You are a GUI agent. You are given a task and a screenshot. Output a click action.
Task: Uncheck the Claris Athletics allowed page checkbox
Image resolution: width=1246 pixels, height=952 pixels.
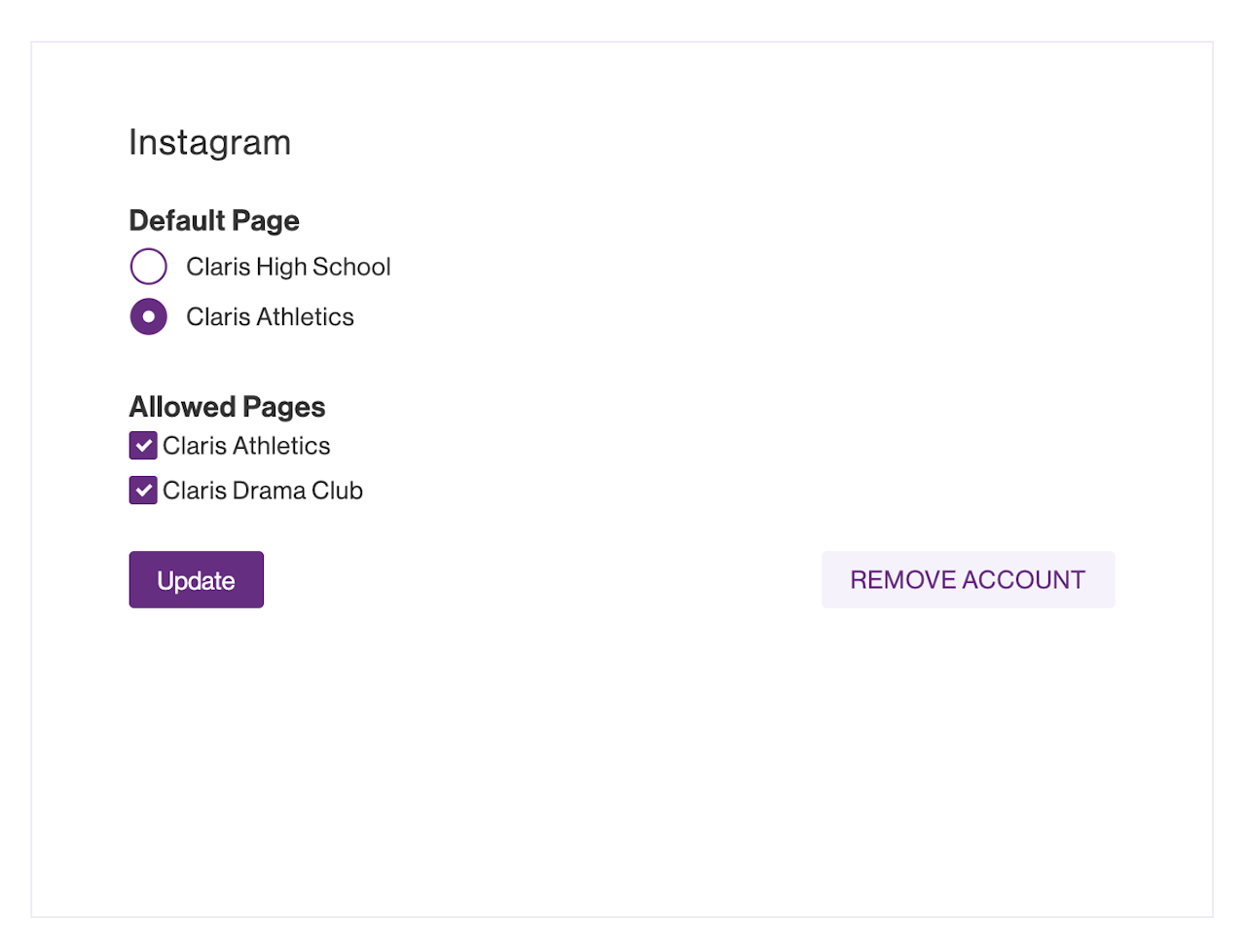click(x=143, y=446)
